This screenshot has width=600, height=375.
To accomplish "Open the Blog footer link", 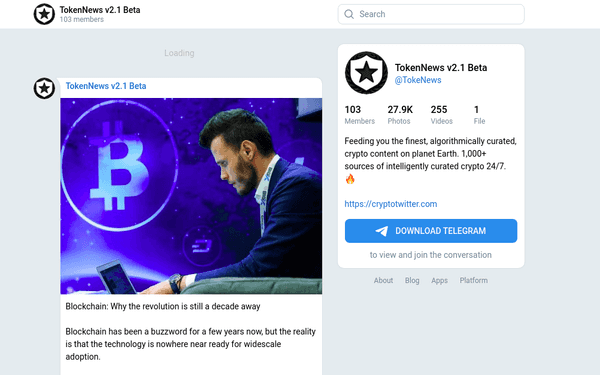I will (x=412, y=280).
